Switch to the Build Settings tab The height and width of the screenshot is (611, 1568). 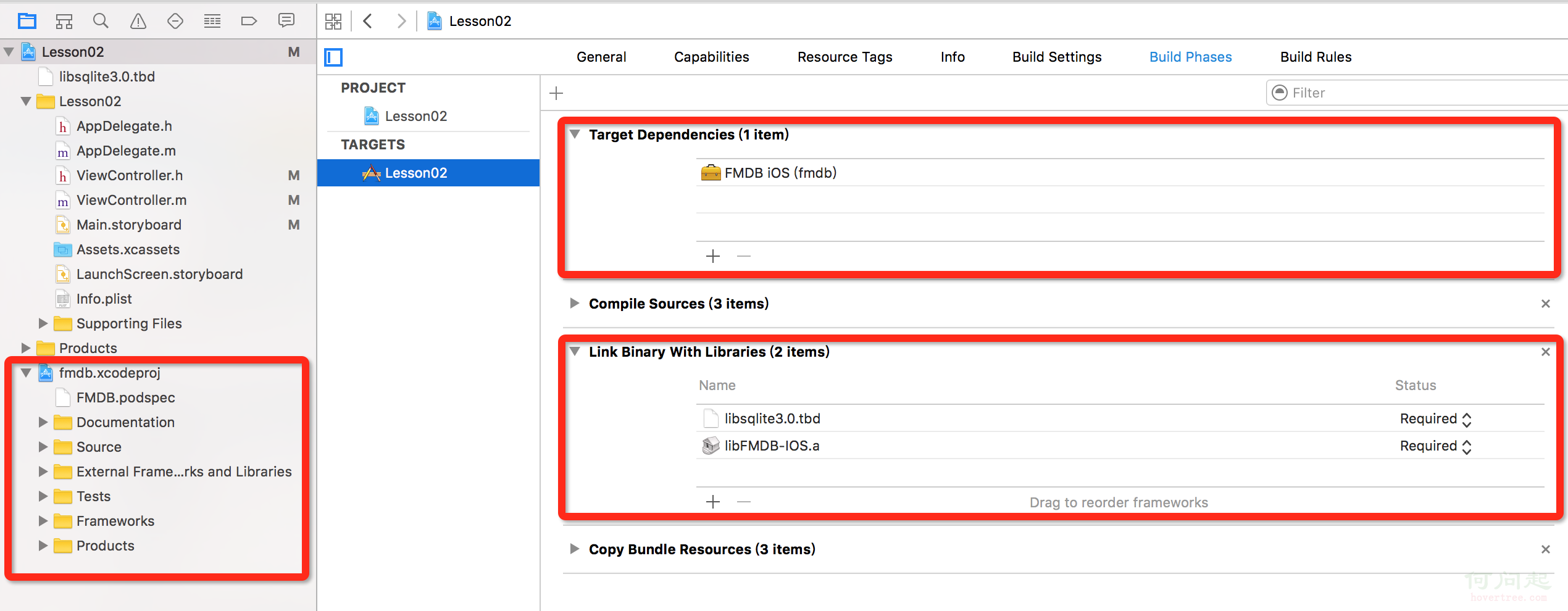1057,57
